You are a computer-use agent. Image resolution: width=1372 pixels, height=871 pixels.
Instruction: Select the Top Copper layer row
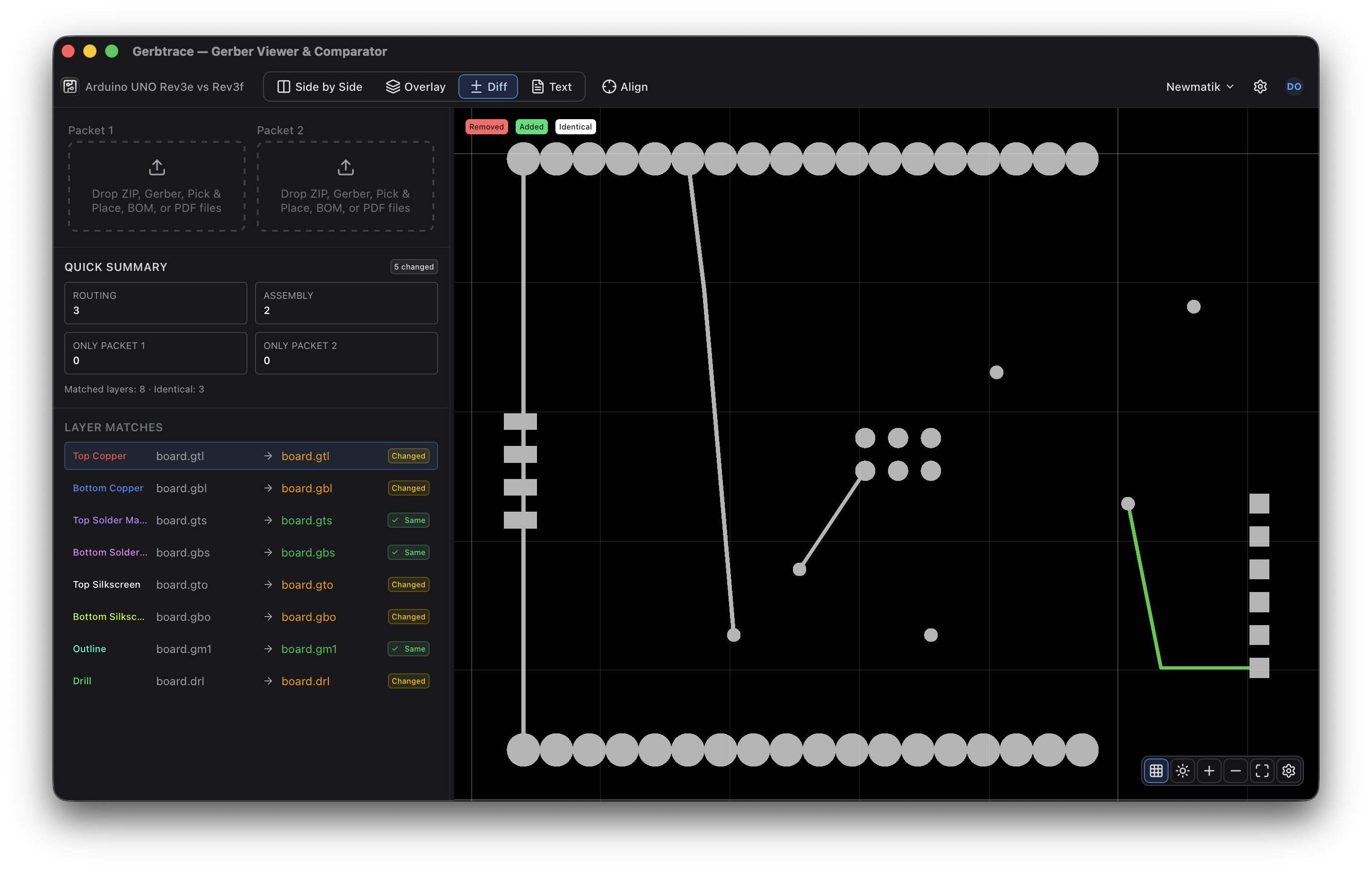pyautogui.click(x=251, y=456)
